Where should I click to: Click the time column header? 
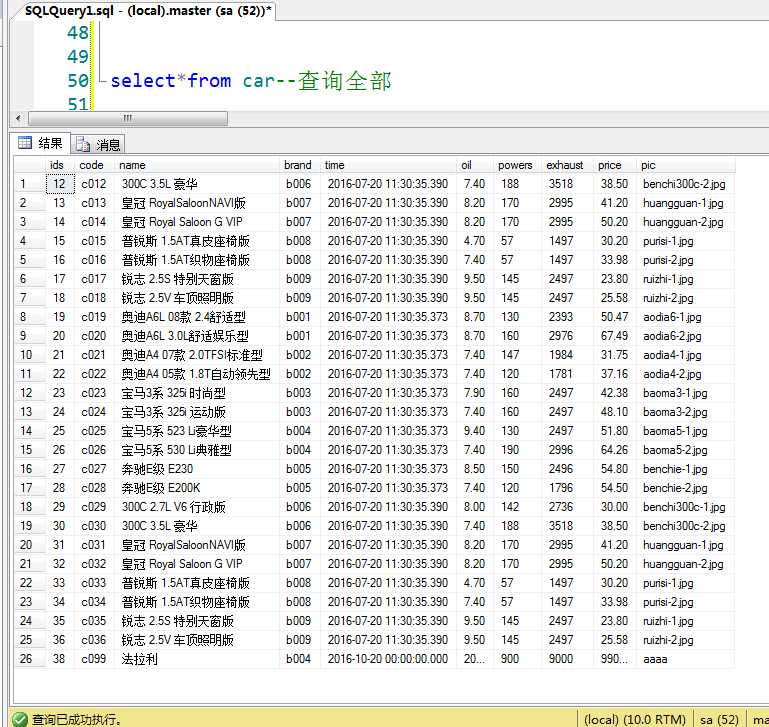pyautogui.click(x=388, y=165)
